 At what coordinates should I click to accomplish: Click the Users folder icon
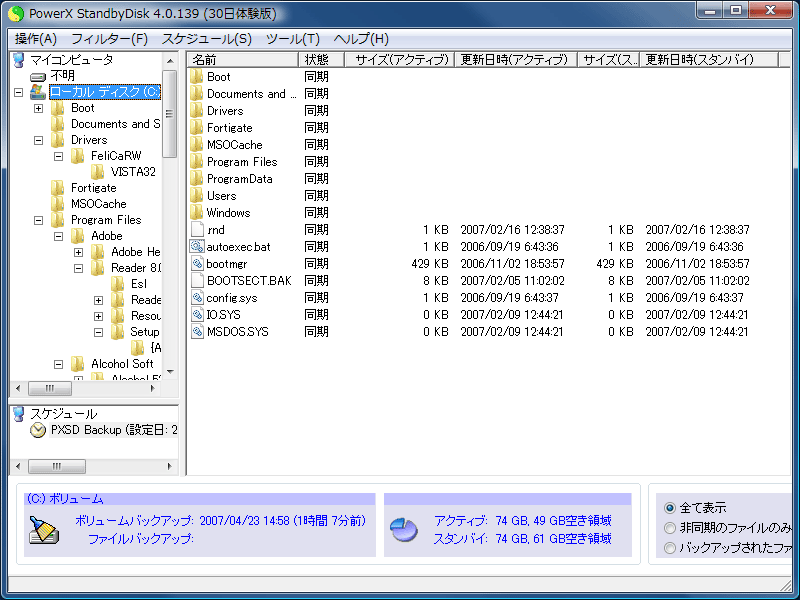[196, 195]
